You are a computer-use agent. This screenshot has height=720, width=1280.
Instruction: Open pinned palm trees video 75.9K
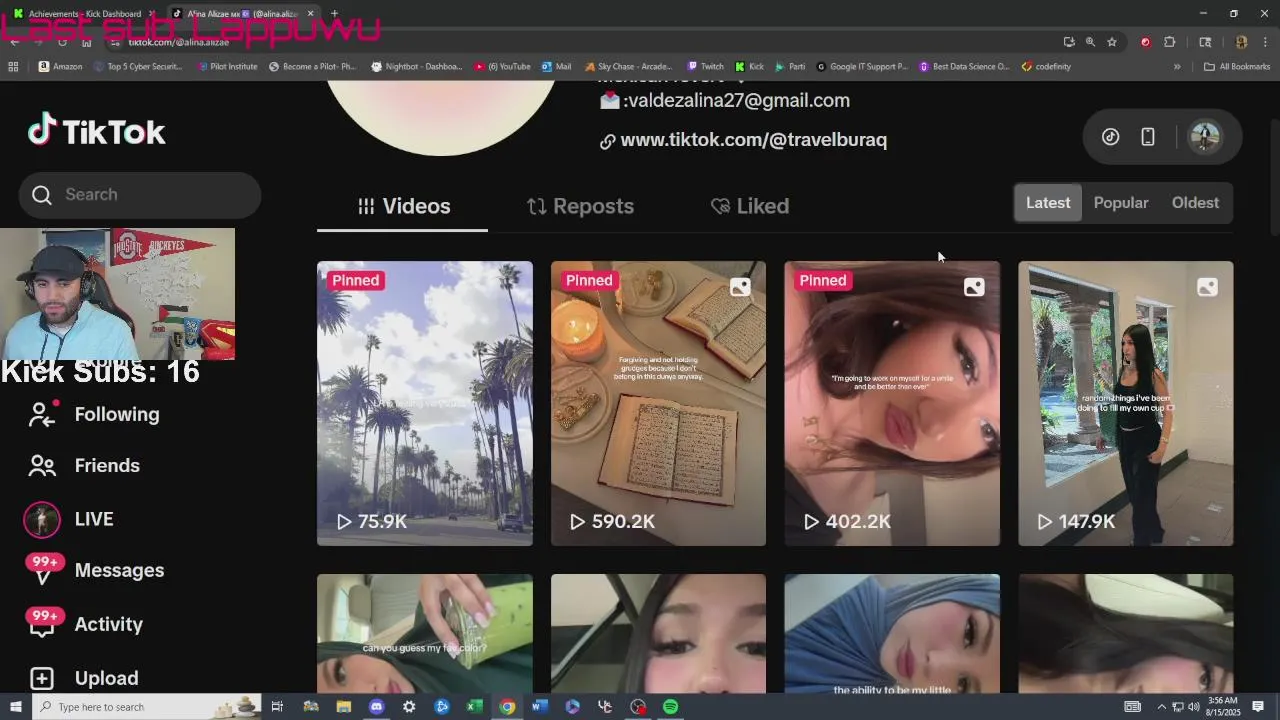point(425,403)
